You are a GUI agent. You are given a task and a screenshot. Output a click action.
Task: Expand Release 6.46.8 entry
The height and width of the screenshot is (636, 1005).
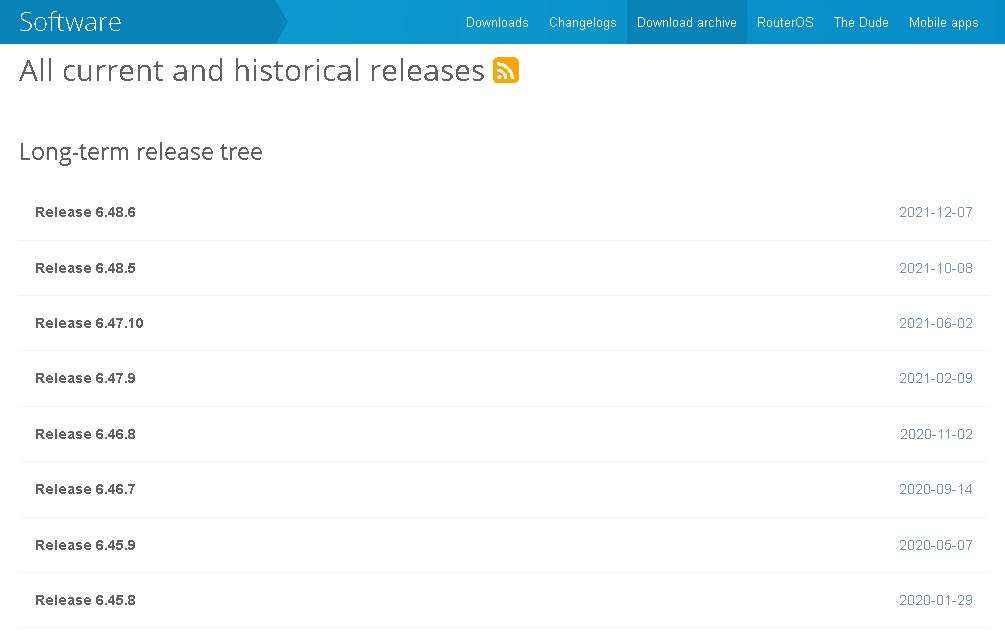[503, 434]
